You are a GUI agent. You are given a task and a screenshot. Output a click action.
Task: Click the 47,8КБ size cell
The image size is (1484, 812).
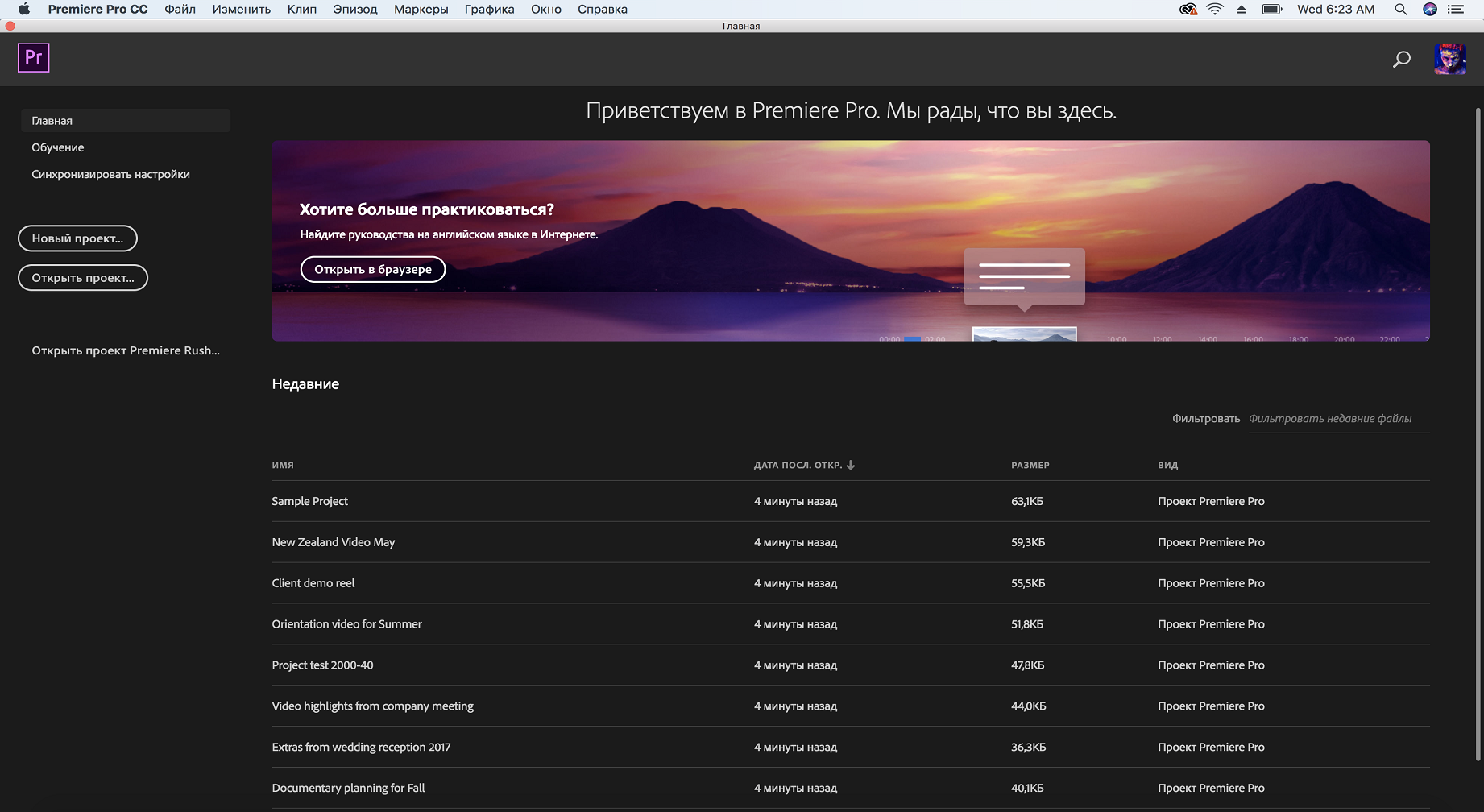pos(1028,665)
